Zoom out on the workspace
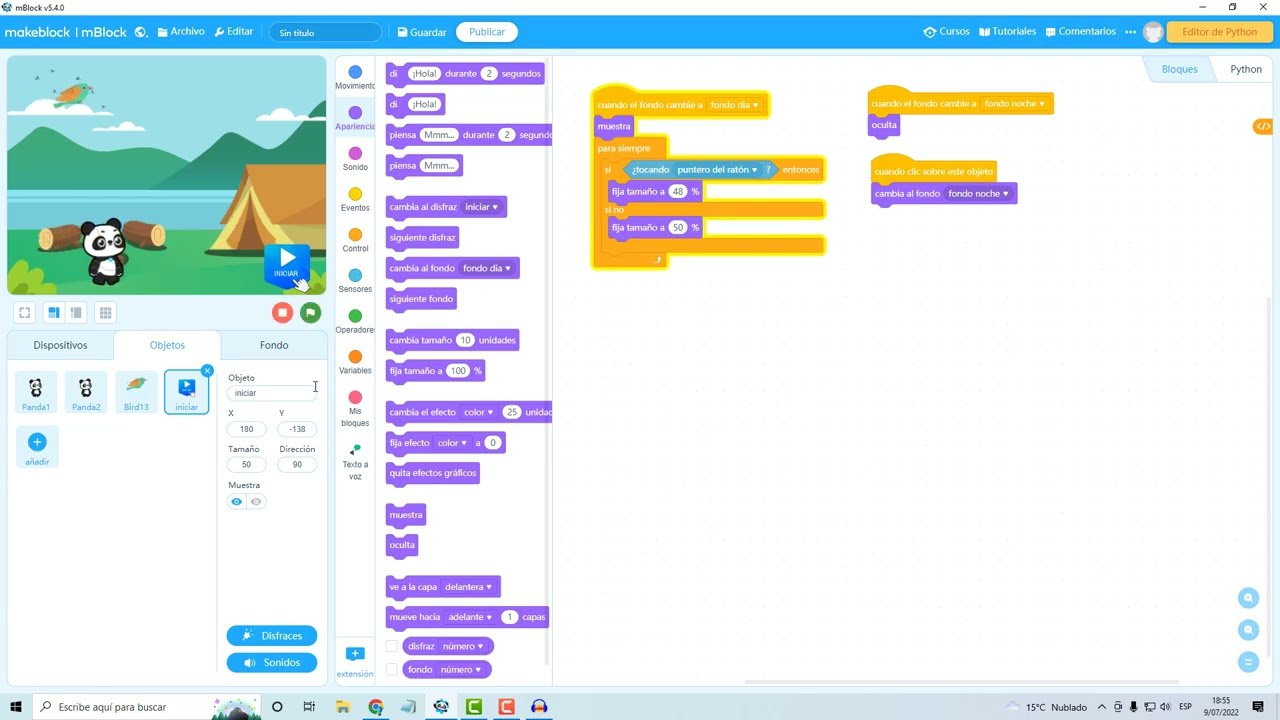 point(1248,630)
